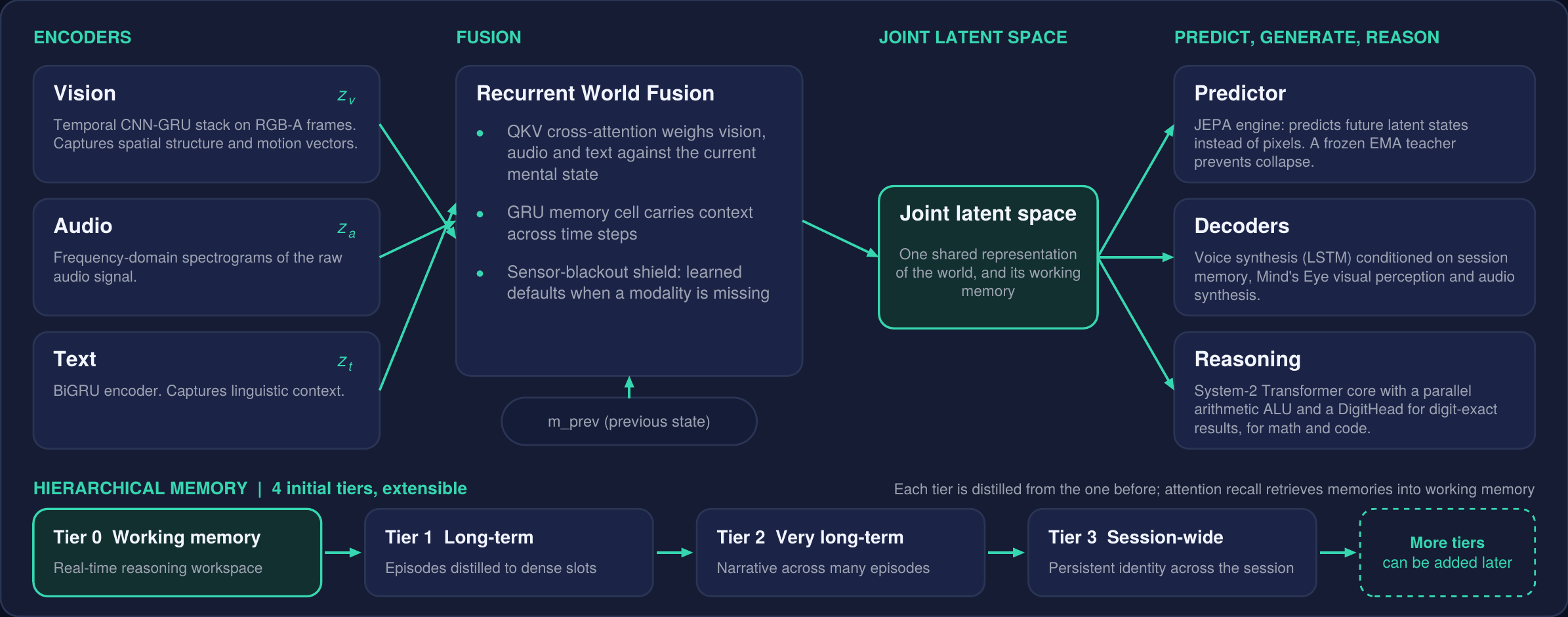Click the QKV cross-attention bullet text
The height and width of the screenshot is (617, 1568).
point(636,152)
